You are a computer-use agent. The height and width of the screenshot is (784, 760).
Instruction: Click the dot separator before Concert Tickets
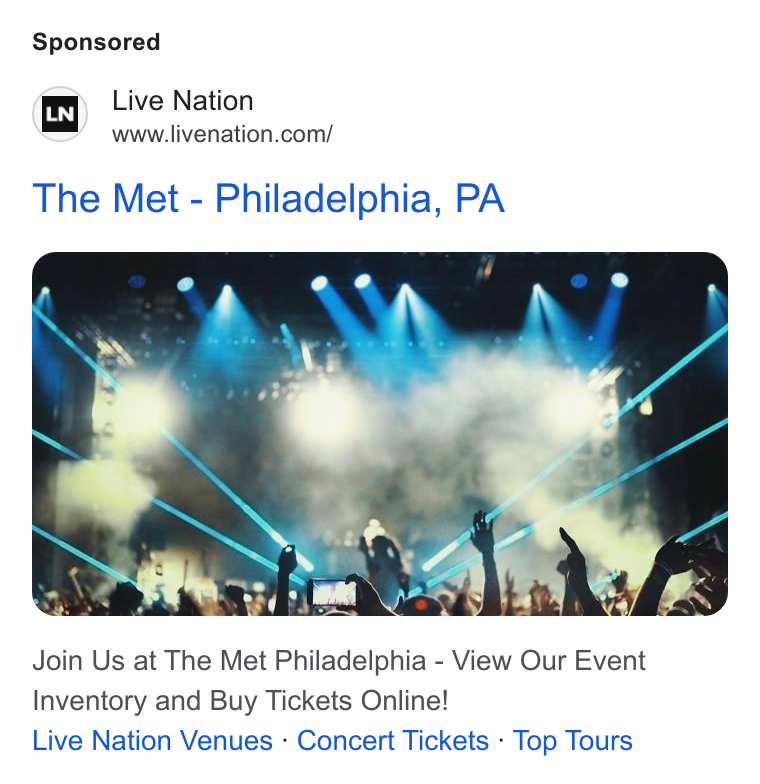(x=285, y=740)
